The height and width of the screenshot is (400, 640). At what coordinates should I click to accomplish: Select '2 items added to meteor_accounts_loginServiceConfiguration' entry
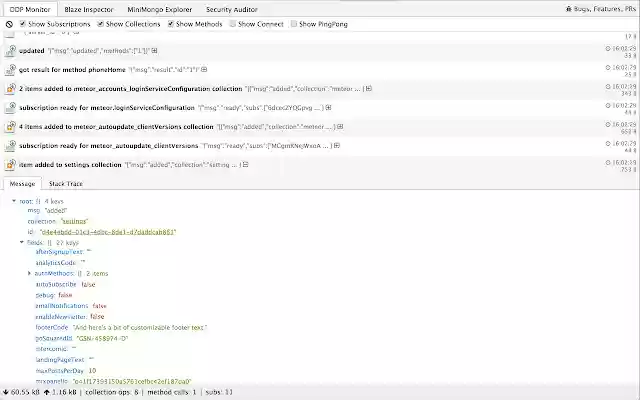pyautogui.click(x=320, y=89)
